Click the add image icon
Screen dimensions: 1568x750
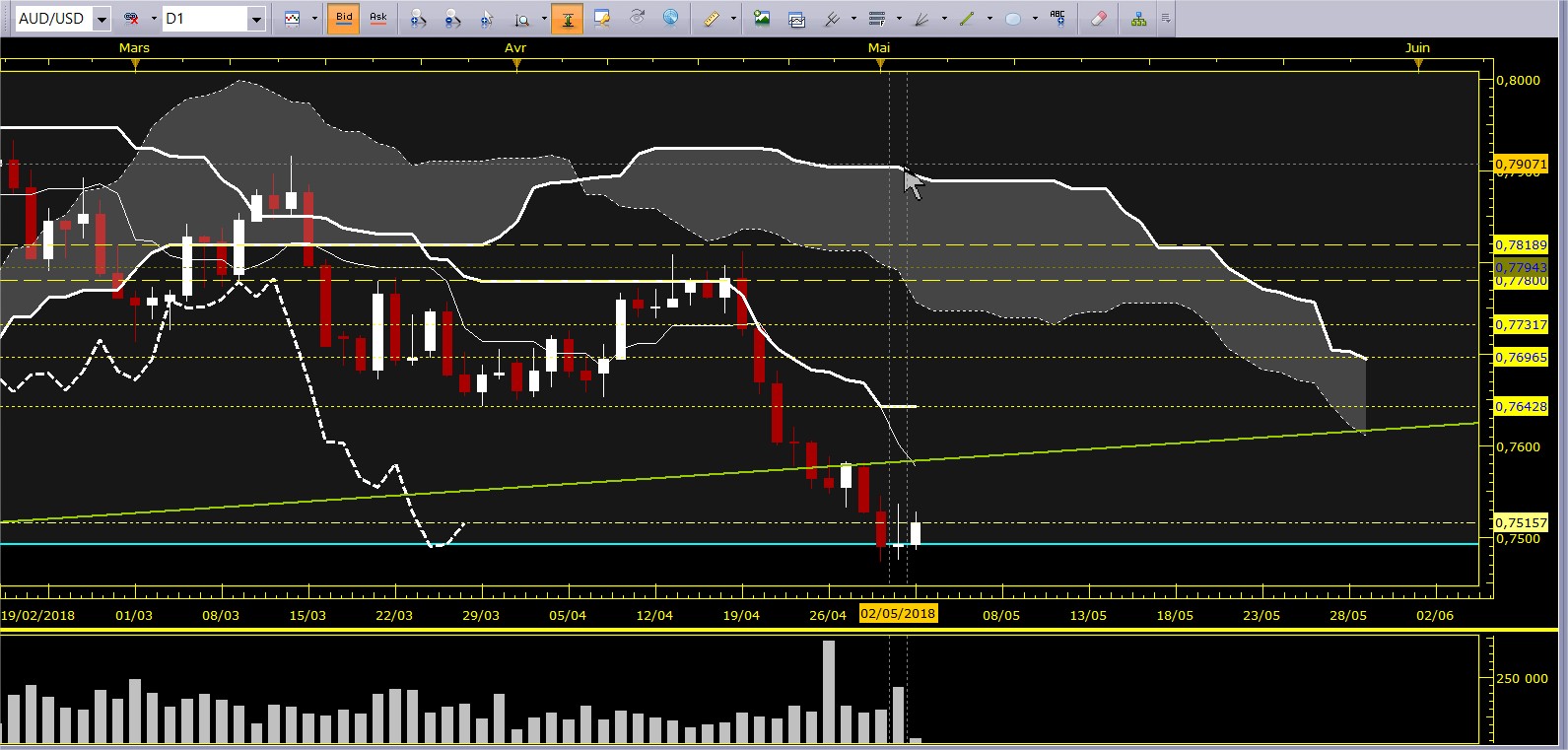[762, 18]
